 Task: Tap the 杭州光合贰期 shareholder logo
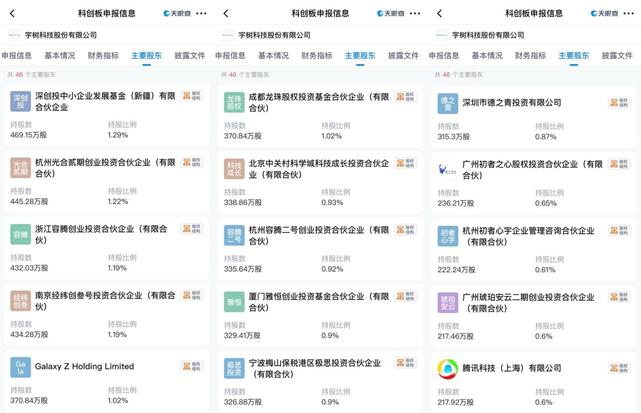pos(20,168)
